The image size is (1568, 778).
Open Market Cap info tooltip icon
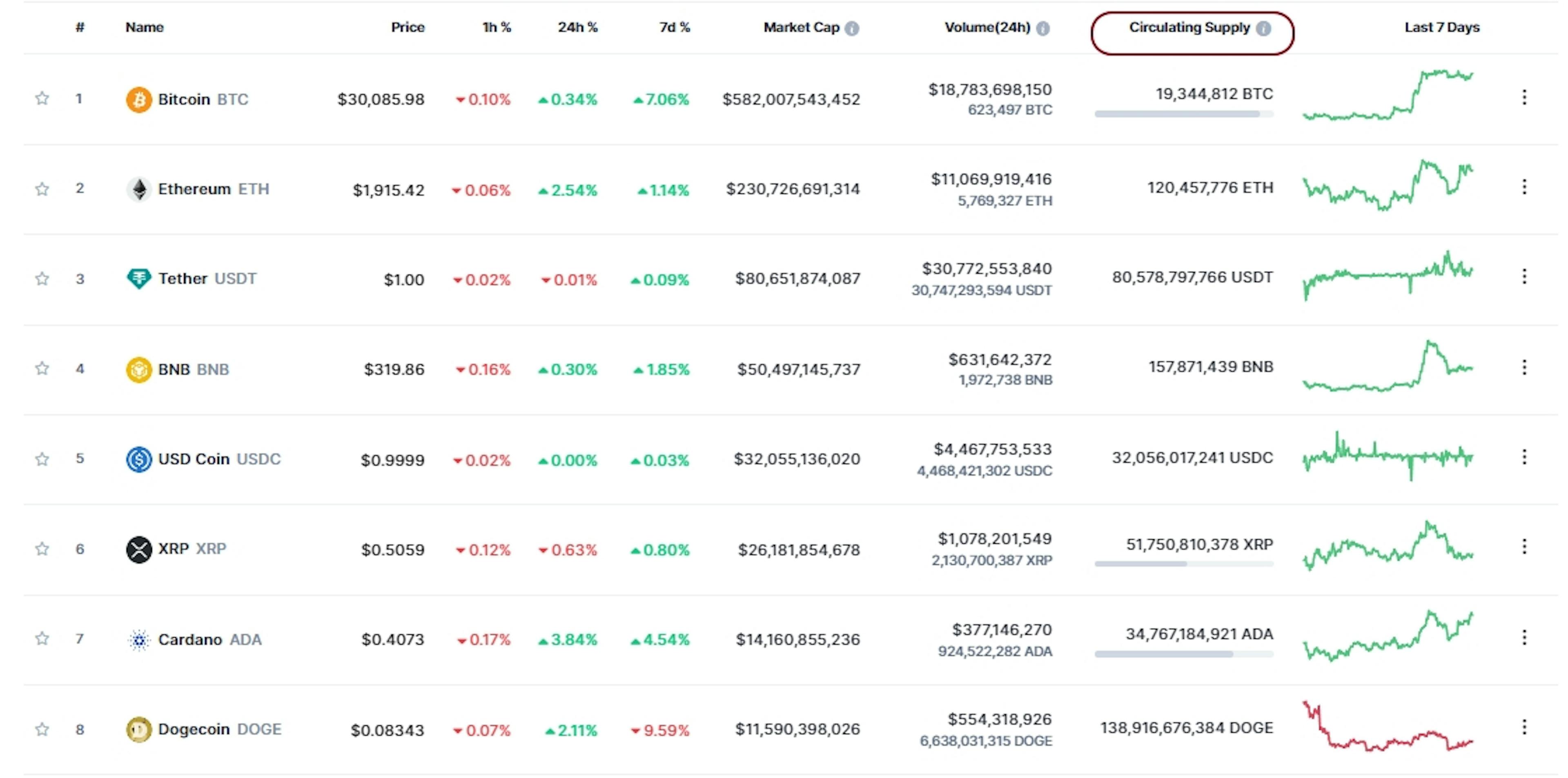[852, 28]
